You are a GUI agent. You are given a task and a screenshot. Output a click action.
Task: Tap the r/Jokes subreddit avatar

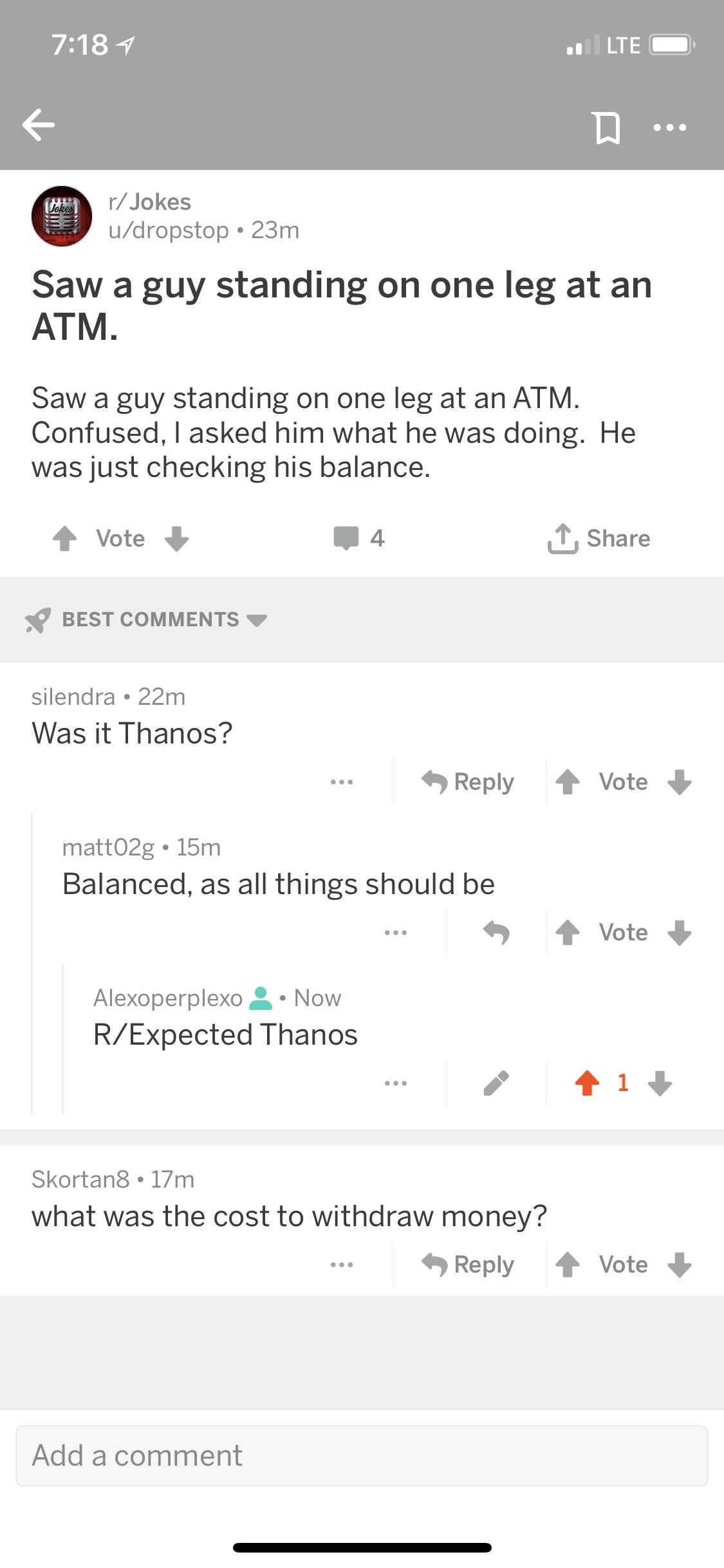pos(61,216)
